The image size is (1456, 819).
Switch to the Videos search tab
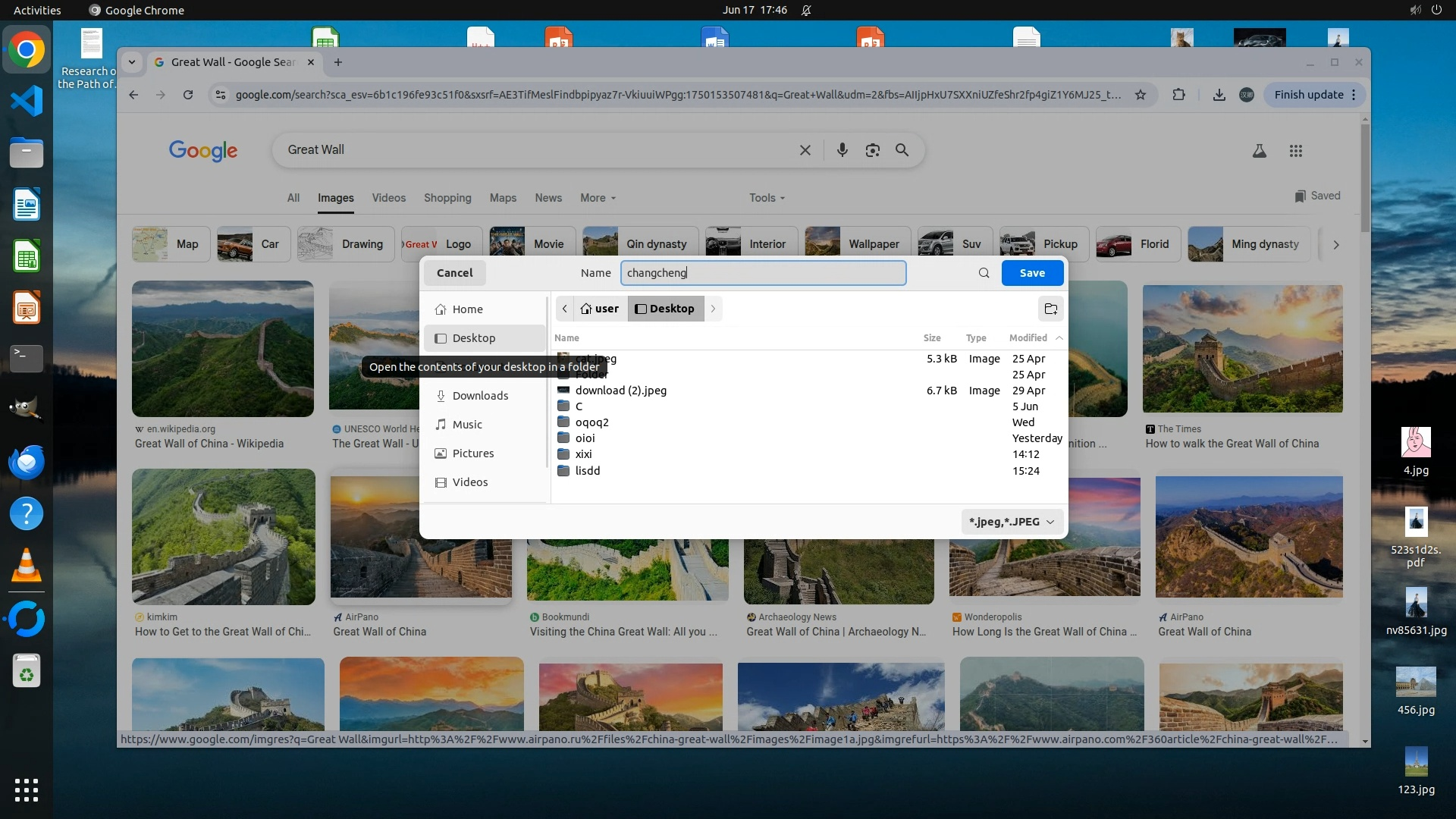pos(388,198)
